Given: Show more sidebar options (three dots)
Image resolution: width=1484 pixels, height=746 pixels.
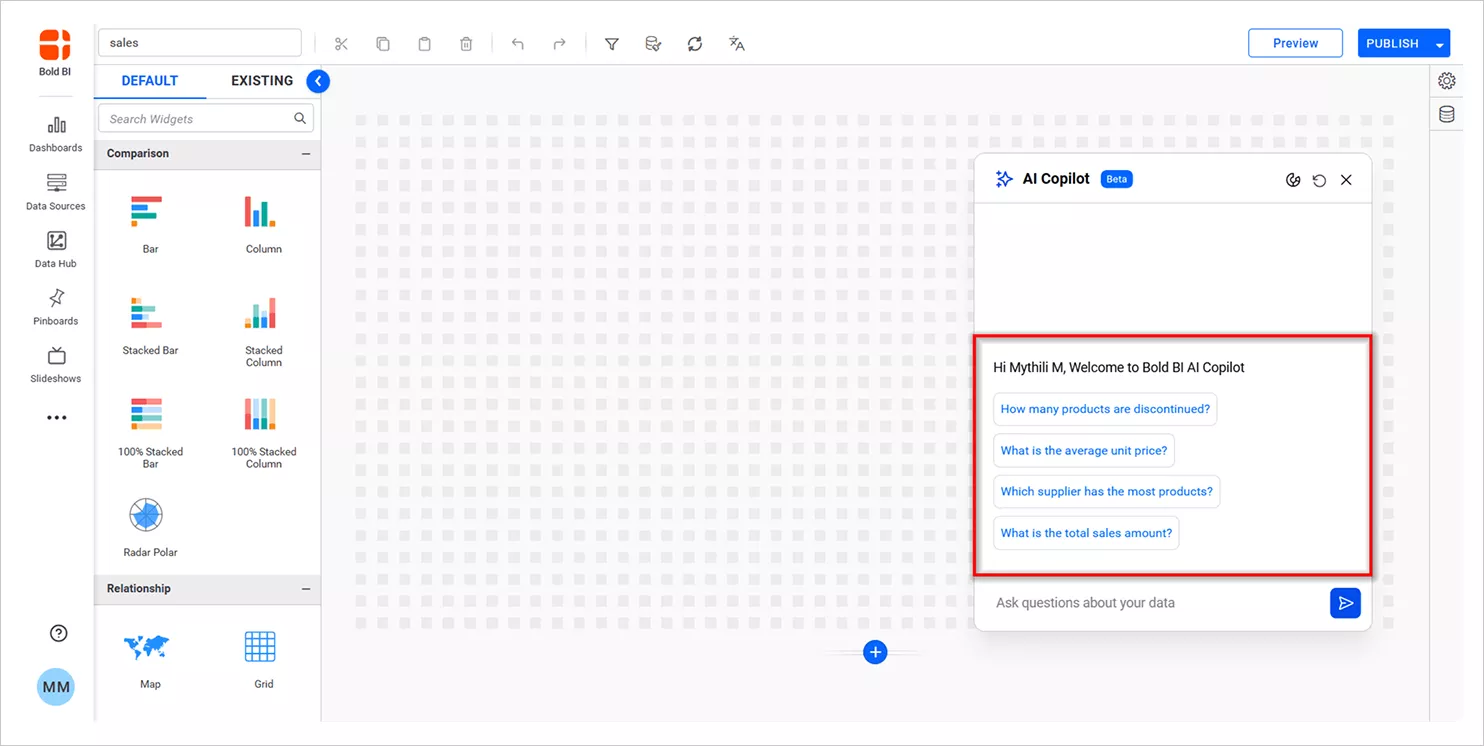Looking at the screenshot, I should (x=56, y=417).
